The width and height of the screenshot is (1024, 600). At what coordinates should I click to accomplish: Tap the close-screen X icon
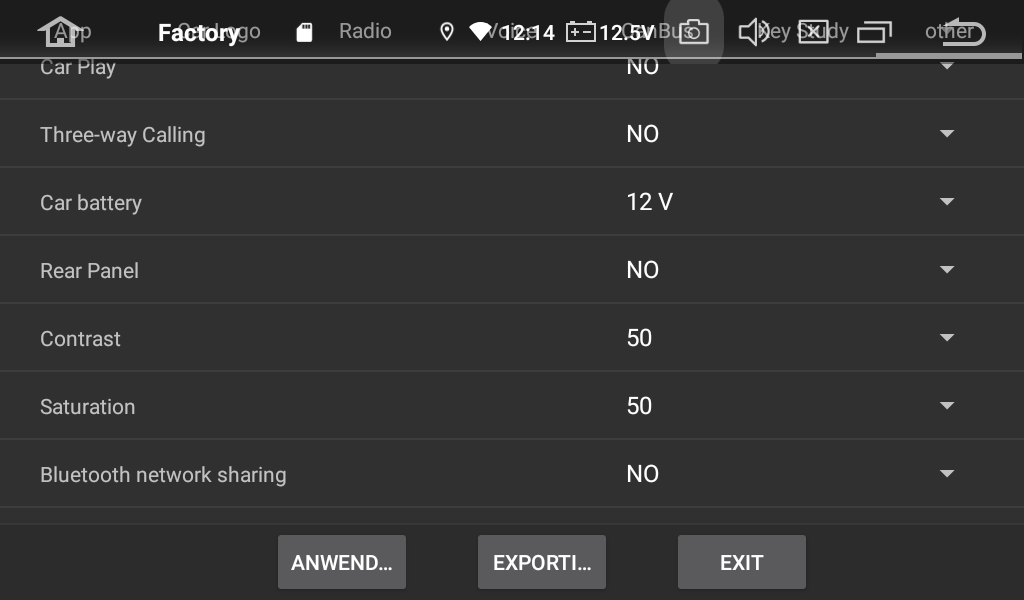813,31
